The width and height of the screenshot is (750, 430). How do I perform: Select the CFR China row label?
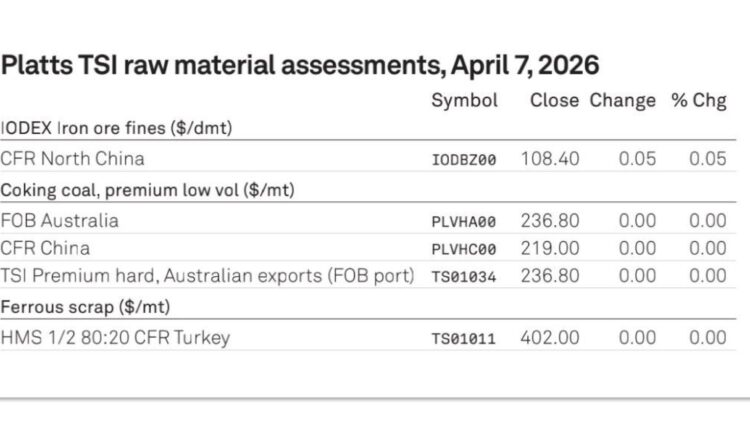point(45,248)
